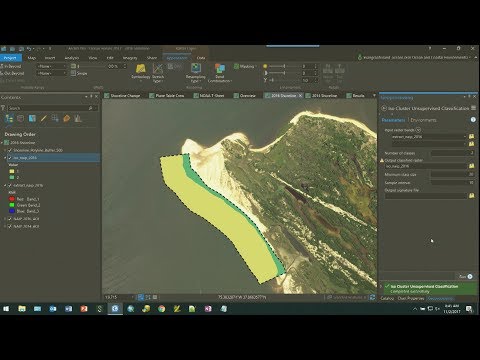Toggle visibility of NAIP 2014 layer
This screenshot has width=480, height=360.
10,226
